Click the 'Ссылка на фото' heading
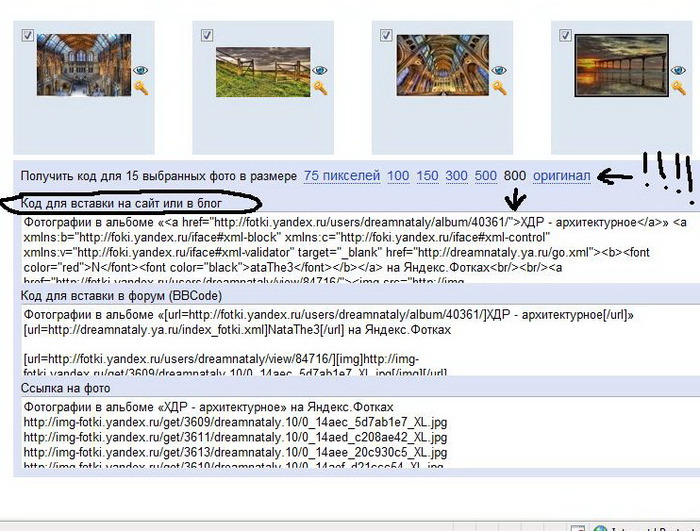The height and width of the screenshot is (531, 700). tap(66, 388)
